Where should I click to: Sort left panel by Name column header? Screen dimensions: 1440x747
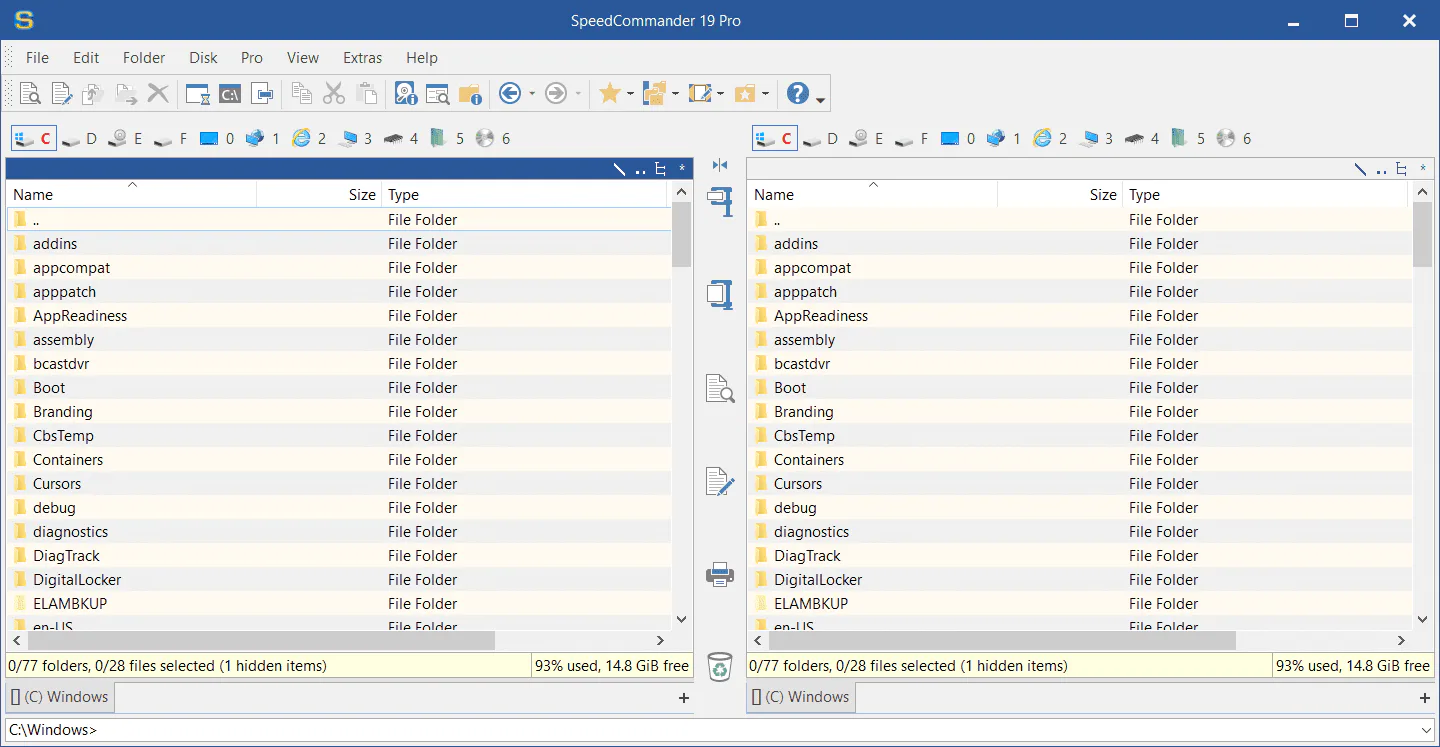point(131,194)
